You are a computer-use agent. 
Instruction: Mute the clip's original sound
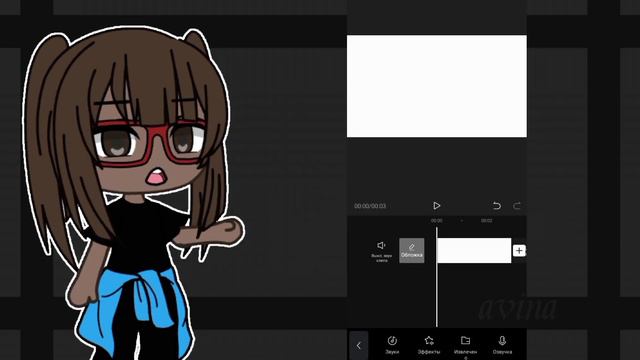[x=381, y=251]
